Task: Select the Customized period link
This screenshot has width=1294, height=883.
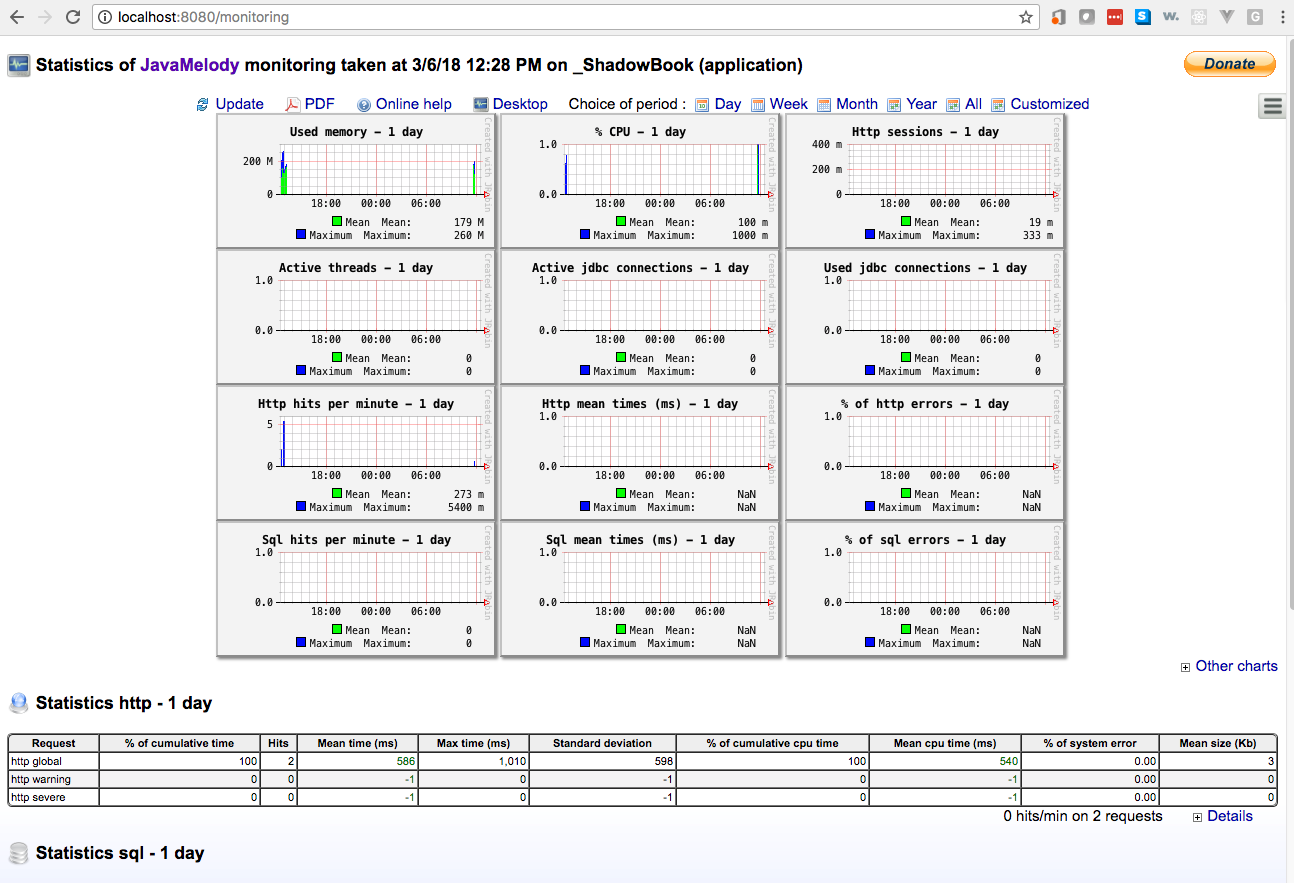Action: [x=1050, y=104]
